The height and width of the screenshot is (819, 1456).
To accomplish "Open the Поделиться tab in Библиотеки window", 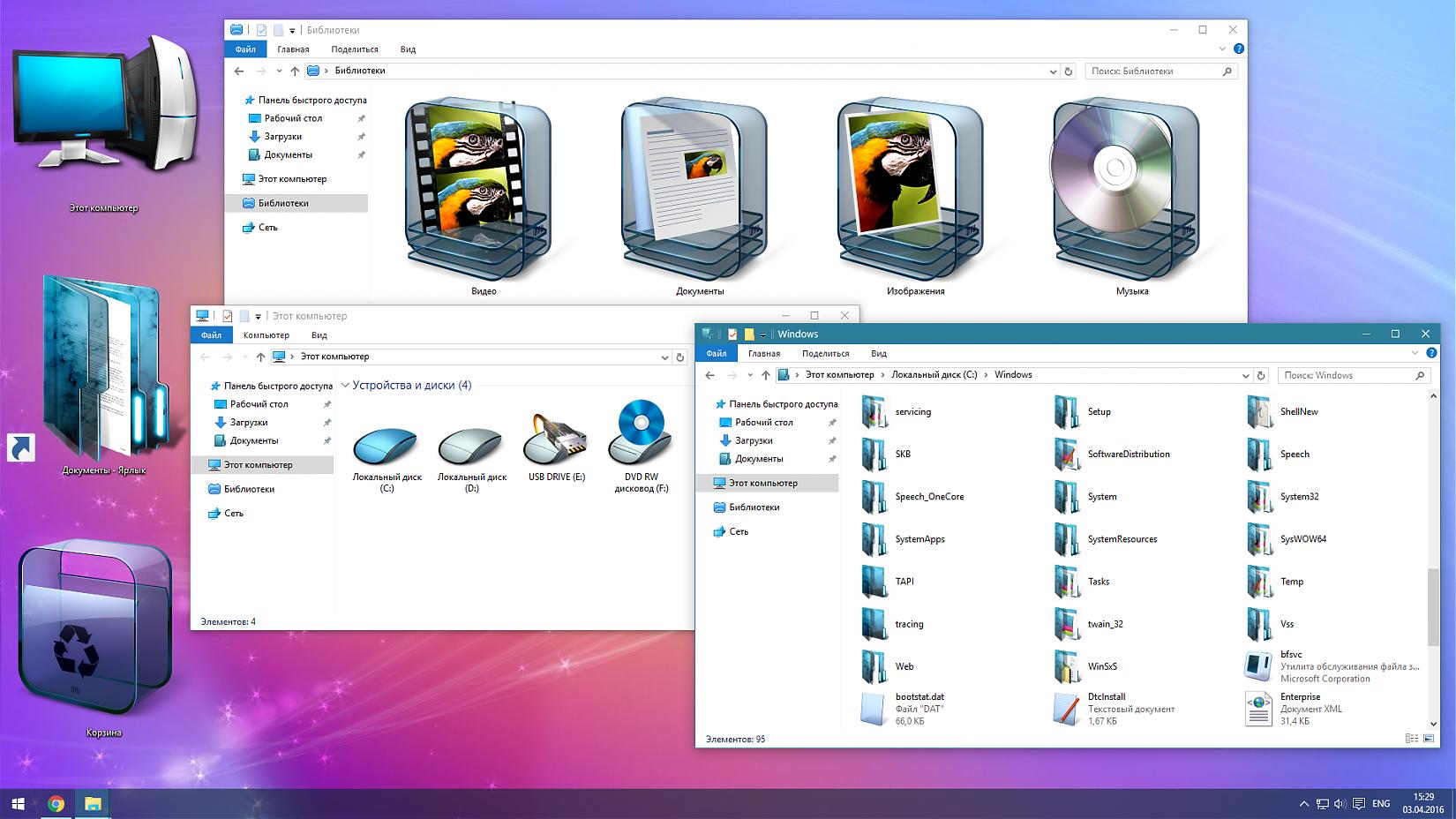I will point(354,49).
